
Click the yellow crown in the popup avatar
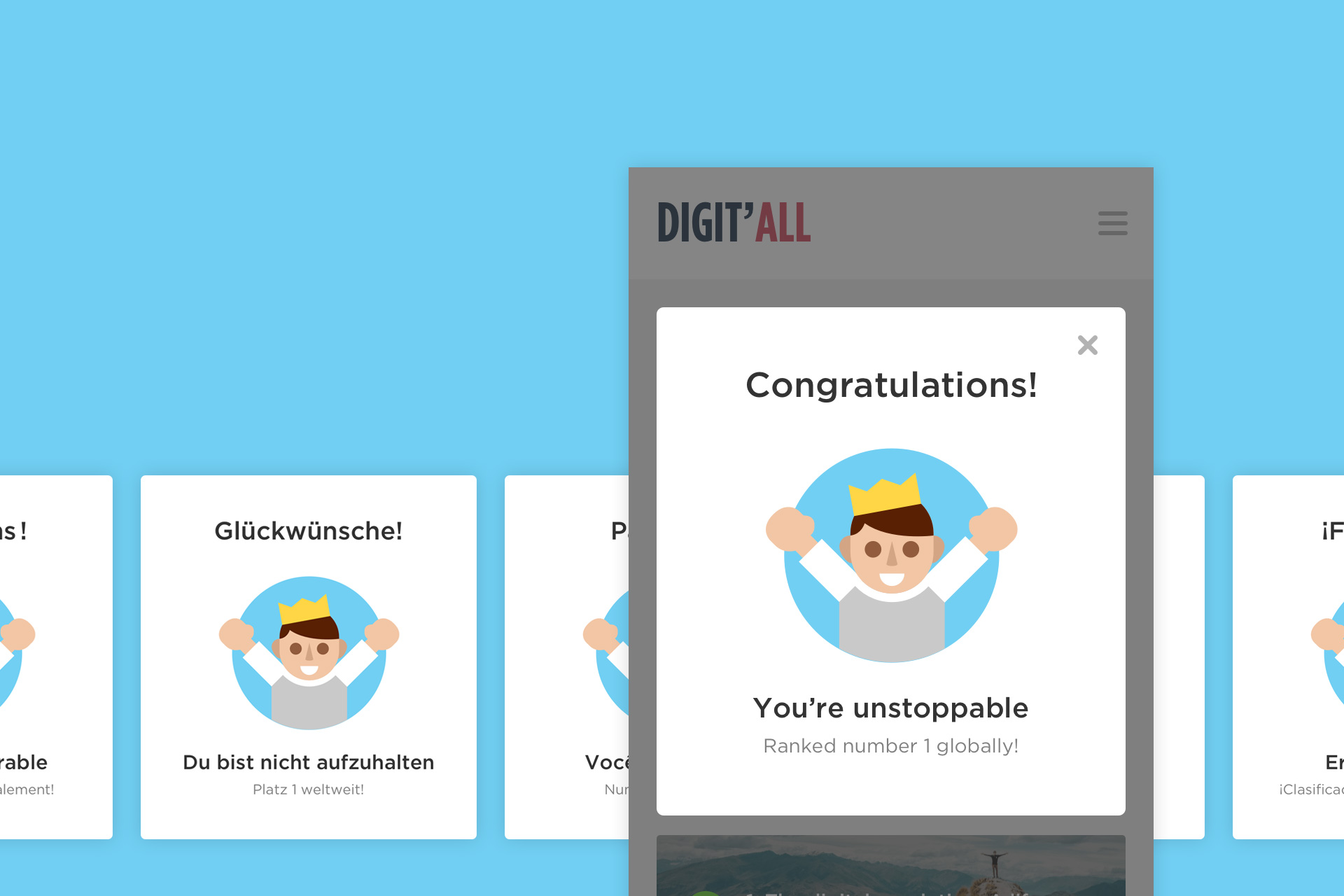885,495
